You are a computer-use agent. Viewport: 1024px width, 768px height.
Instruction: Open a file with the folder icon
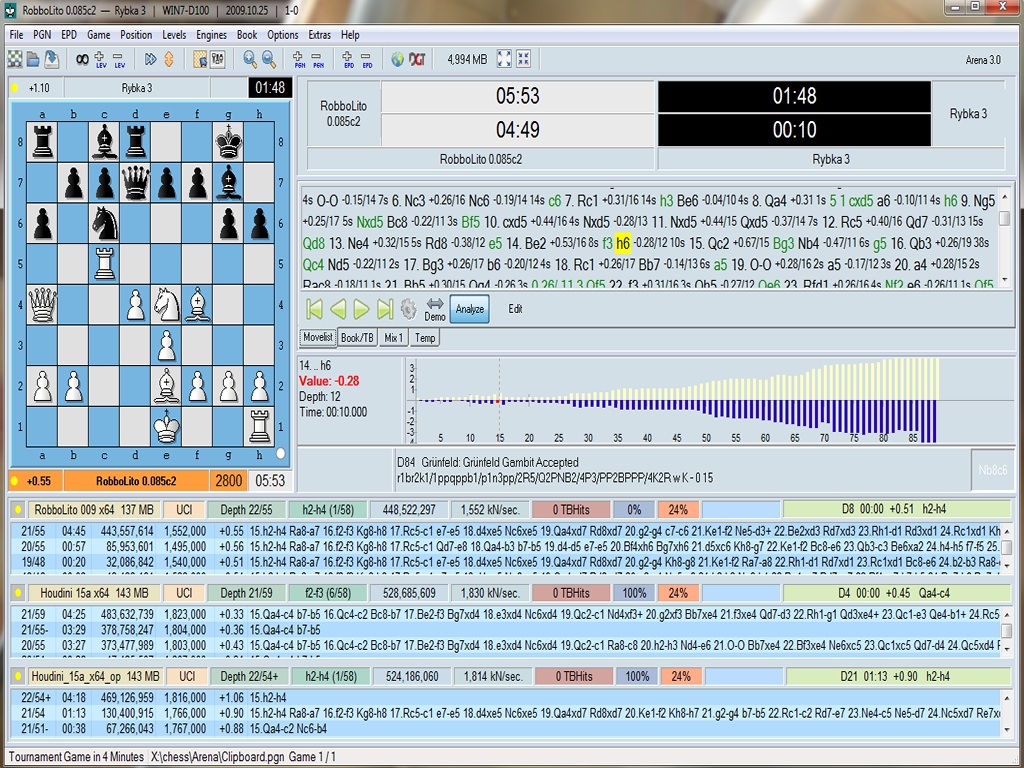pyautogui.click(x=33, y=59)
